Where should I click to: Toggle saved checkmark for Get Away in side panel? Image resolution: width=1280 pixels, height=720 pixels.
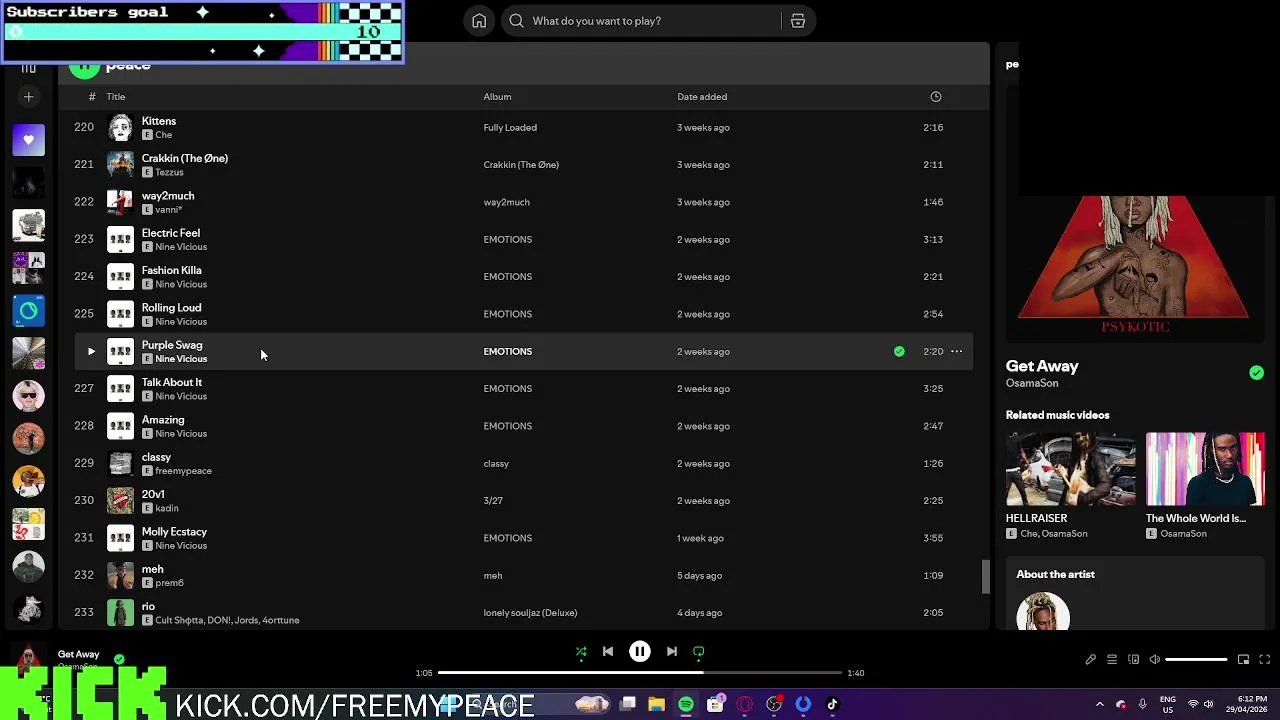tap(1256, 373)
